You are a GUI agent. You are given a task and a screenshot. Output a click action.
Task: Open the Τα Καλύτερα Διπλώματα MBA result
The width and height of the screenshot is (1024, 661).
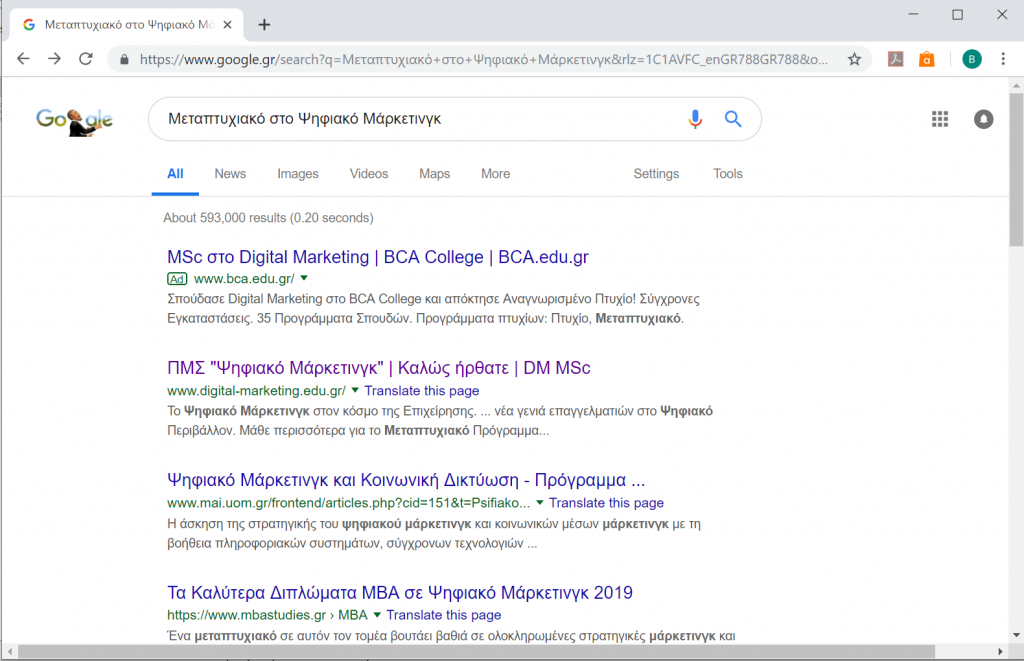coord(400,592)
